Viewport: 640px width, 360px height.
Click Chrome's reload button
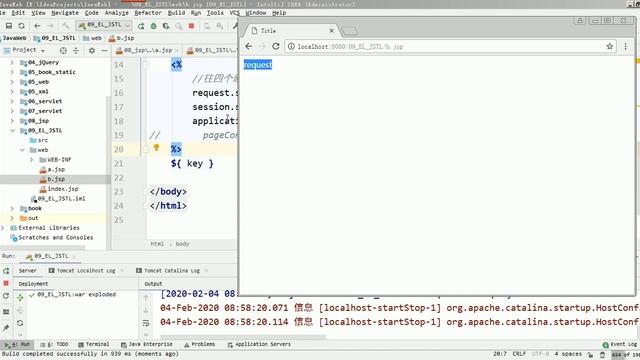pos(276,46)
